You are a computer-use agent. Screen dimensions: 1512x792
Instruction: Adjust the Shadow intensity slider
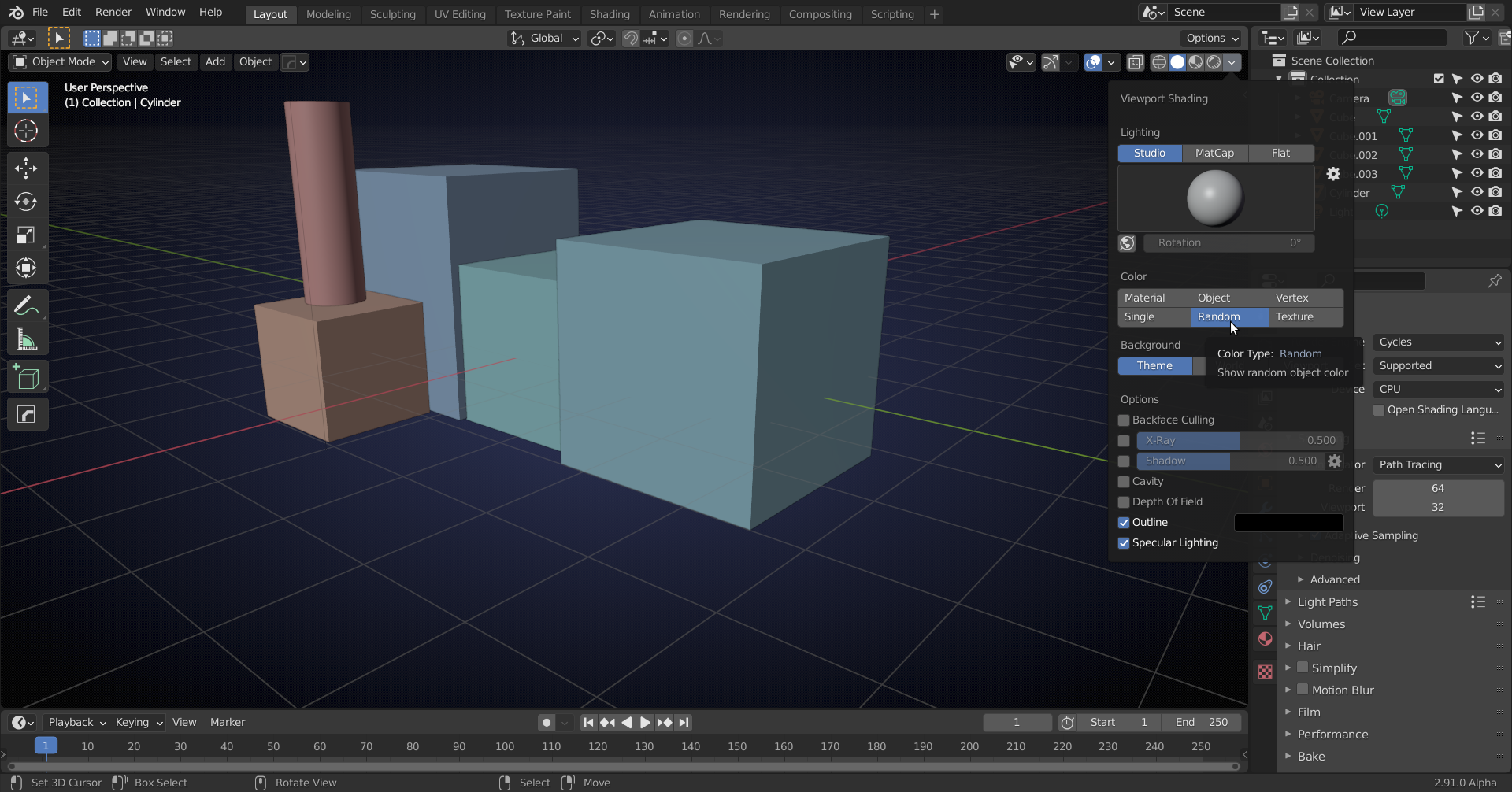1230,461
